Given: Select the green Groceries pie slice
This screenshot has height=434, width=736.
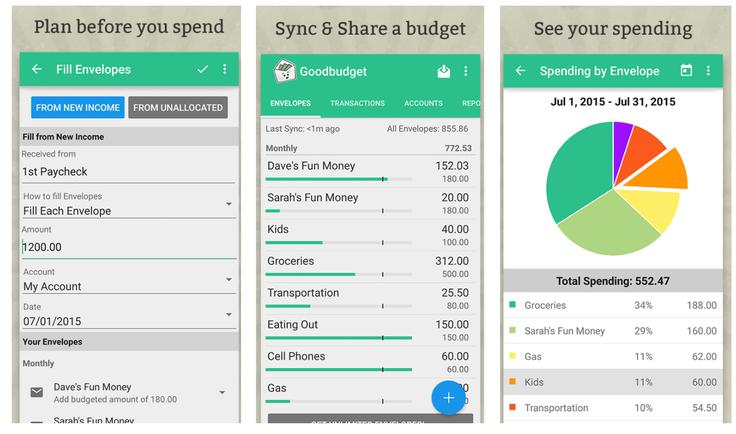Looking at the screenshot, I should (x=580, y=174).
